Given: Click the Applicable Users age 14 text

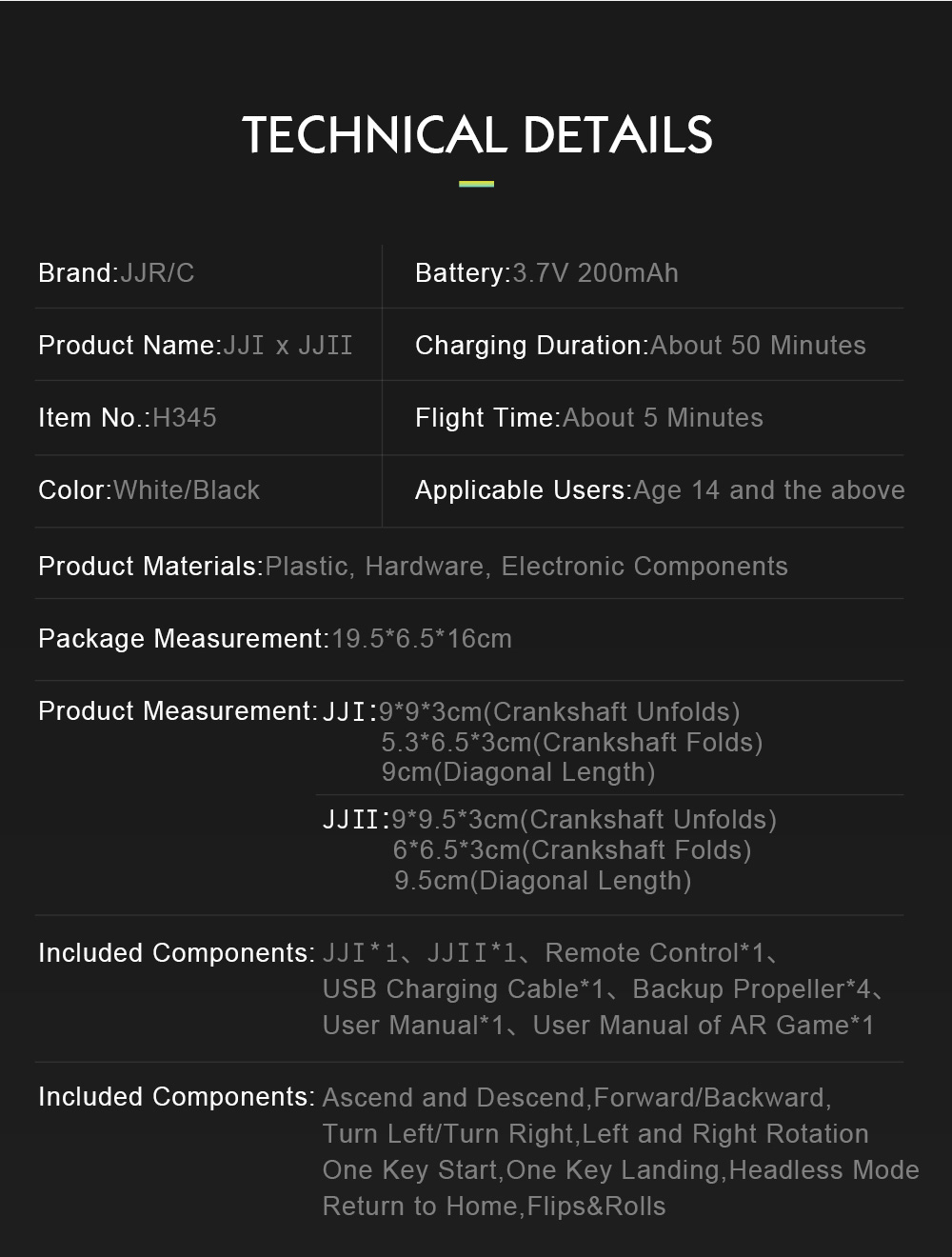Looking at the screenshot, I should (660, 490).
